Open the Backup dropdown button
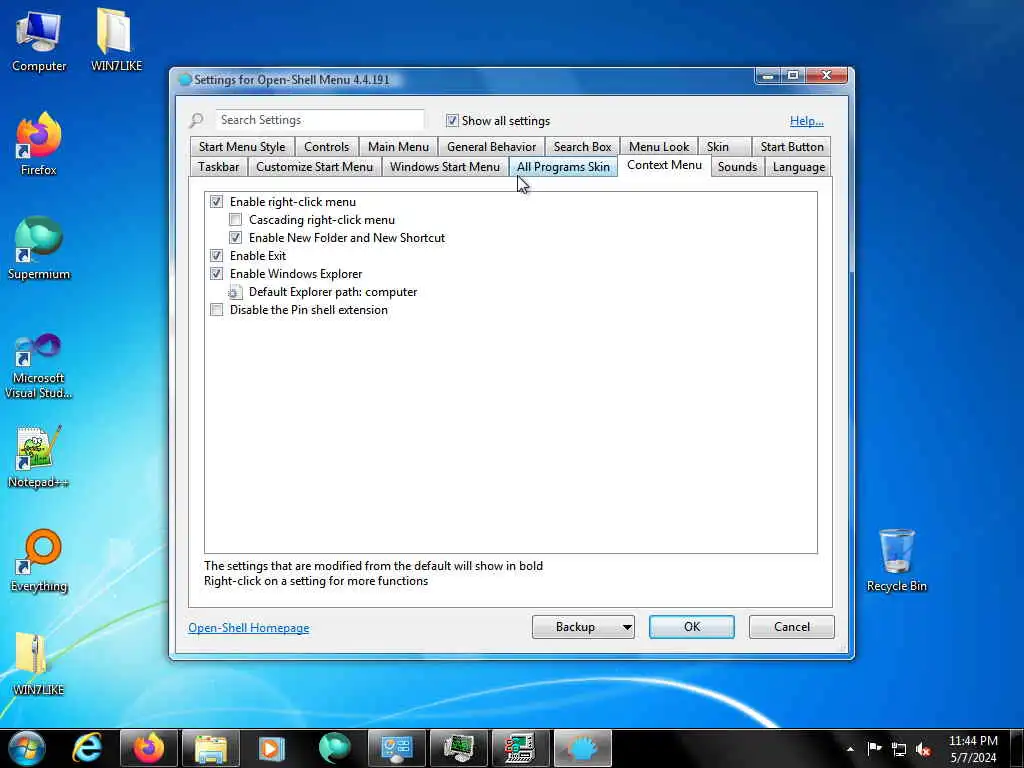This screenshot has height=768, width=1024. click(x=583, y=627)
